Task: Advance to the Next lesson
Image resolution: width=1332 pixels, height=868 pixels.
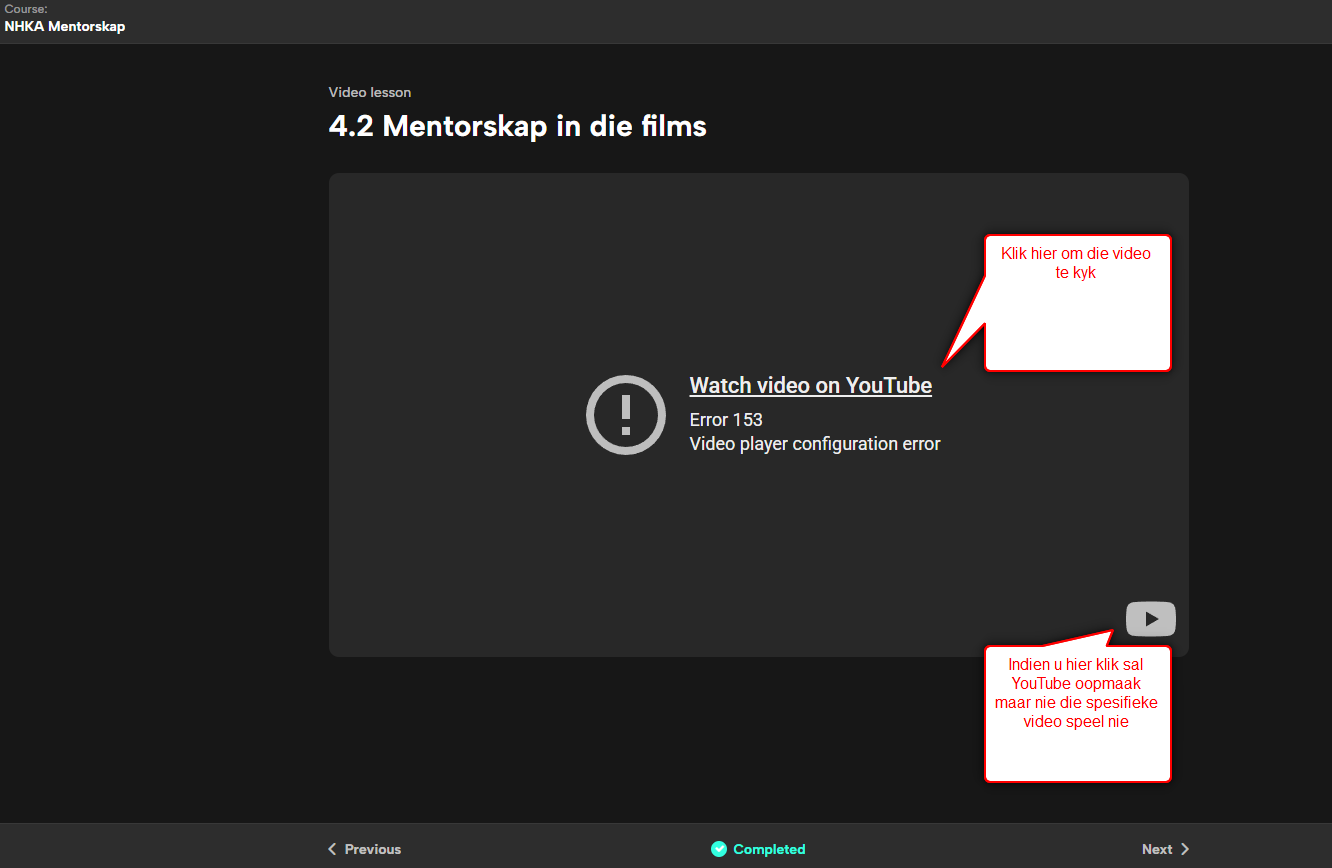Action: [x=1157, y=849]
